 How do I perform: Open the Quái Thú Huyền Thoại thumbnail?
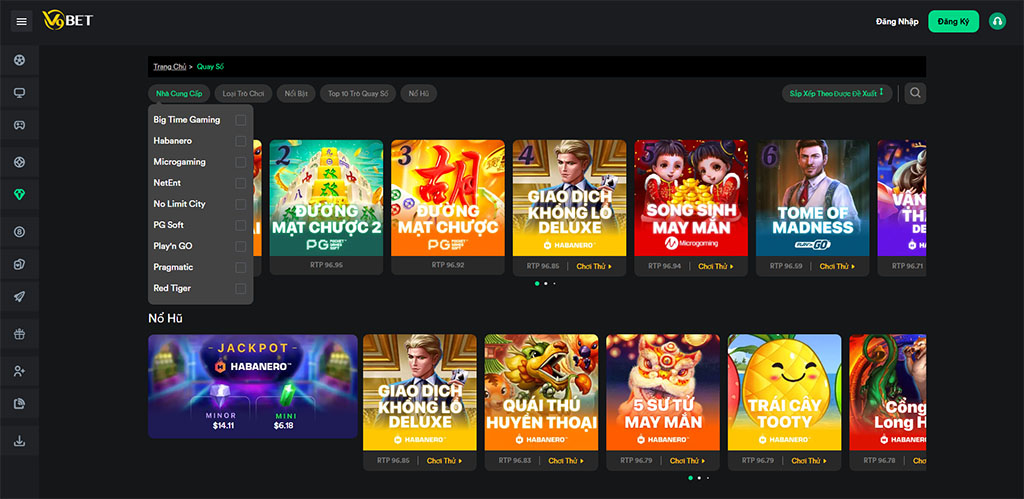[x=541, y=393]
